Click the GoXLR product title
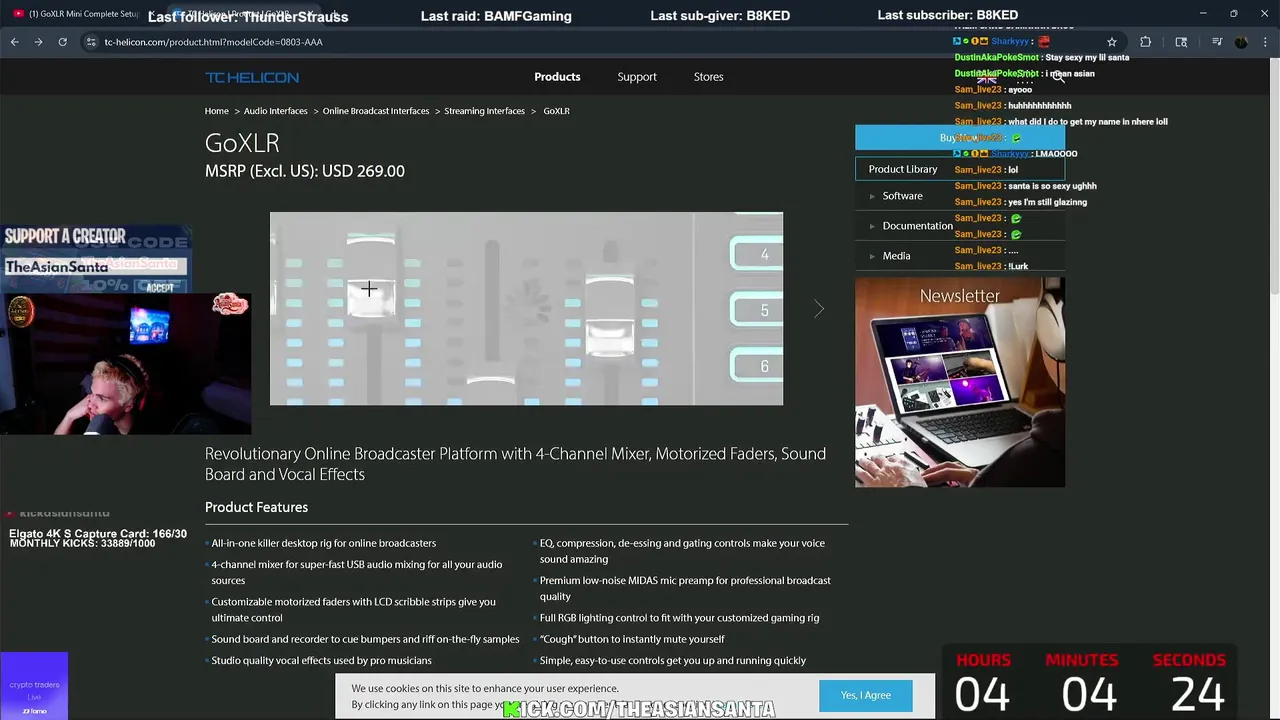This screenshot has width=1280, height=720. tap(242, 143)
